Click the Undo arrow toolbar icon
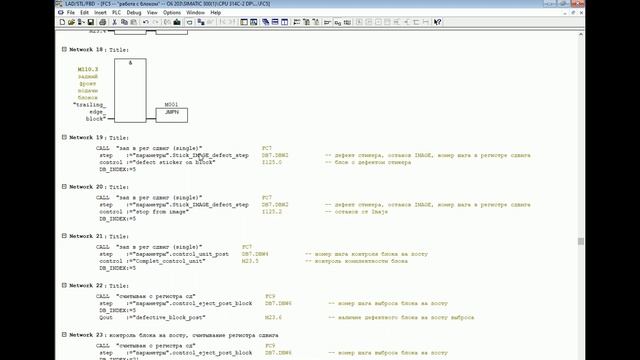This screenshot has height=360, width=640. pos(146,22)
